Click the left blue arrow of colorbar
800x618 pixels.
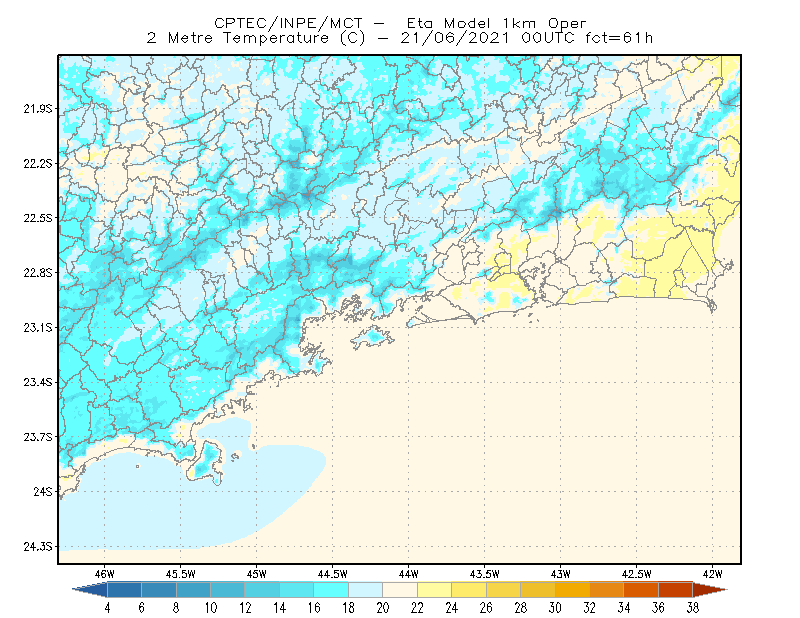point(90,590)
